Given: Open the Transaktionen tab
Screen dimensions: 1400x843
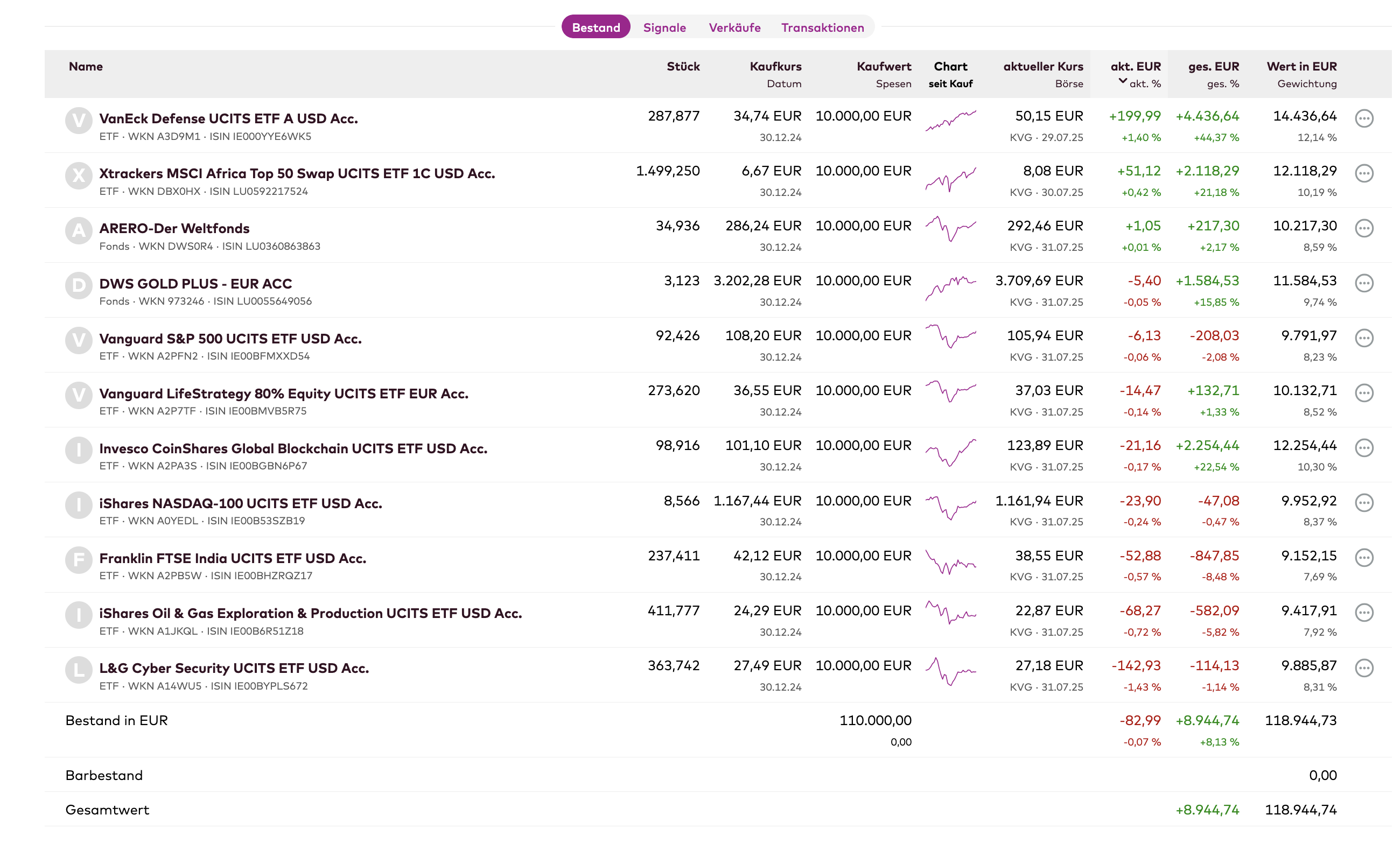Looking at the screenshot, I should pos(822,27).
